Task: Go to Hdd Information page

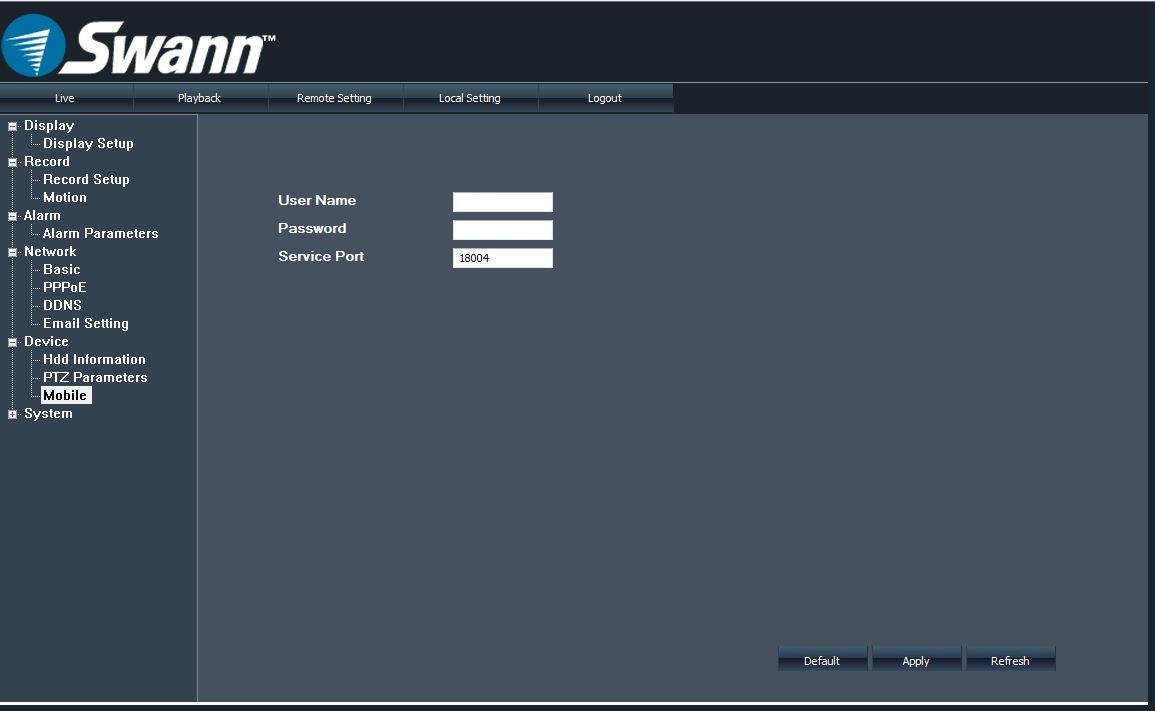Action: point(94,359)
